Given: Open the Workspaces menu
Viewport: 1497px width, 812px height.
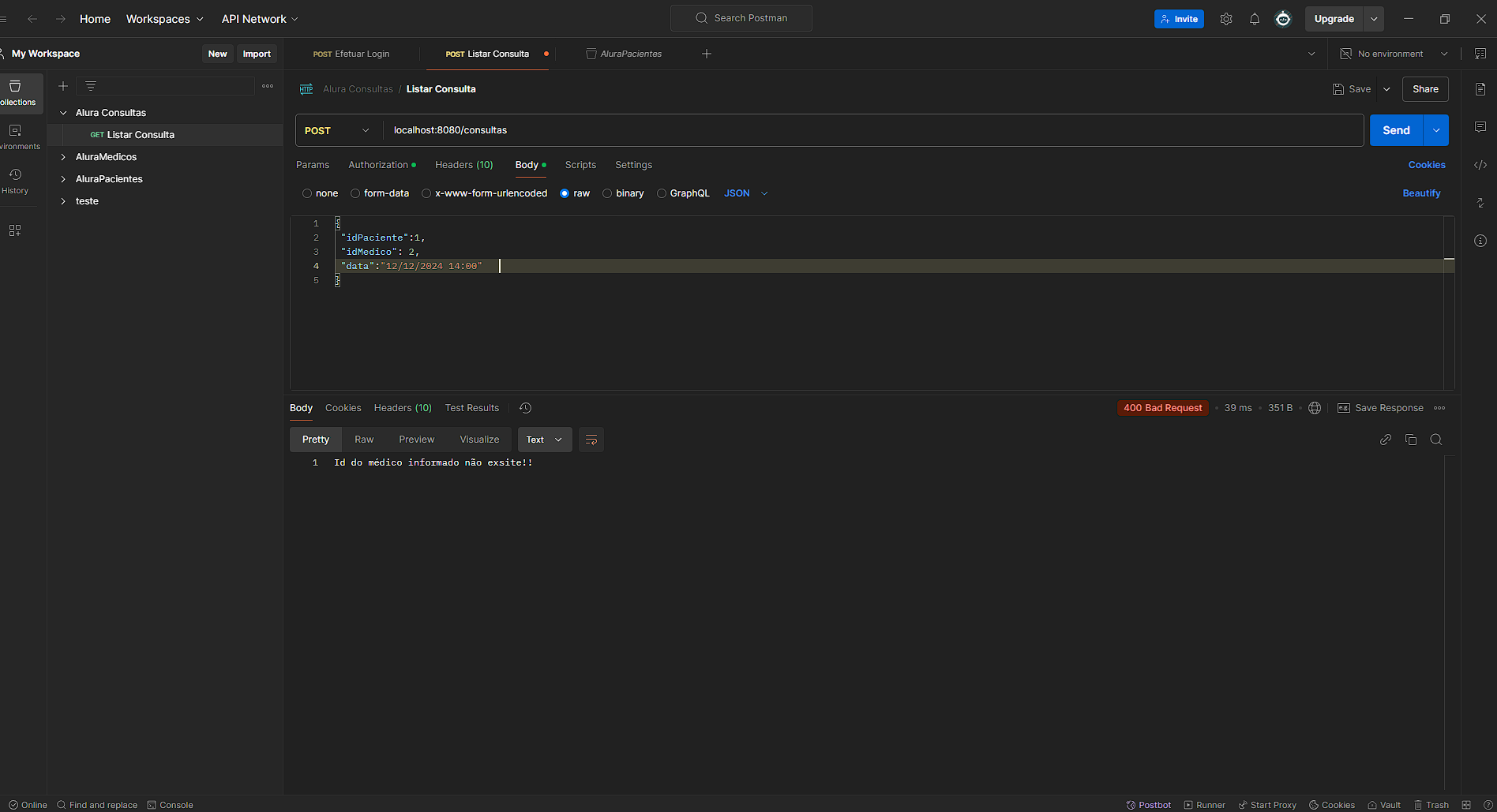Looking at the screenshot, I should pos(164,19).
